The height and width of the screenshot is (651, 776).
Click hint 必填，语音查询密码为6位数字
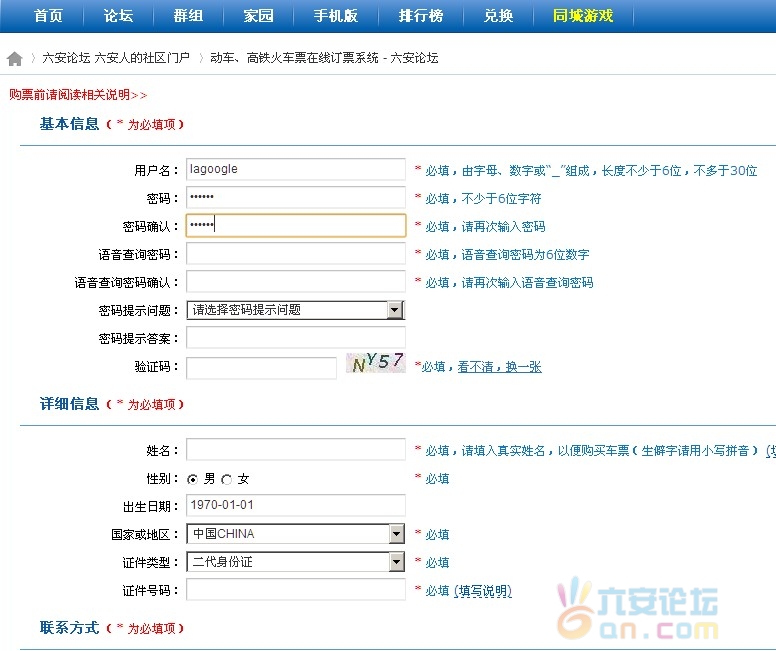pos(507,254)
